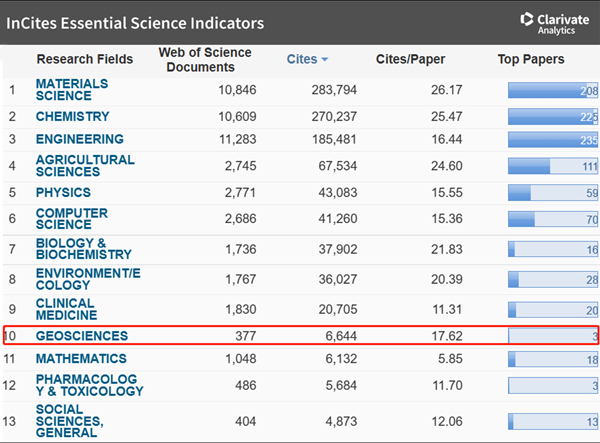Sort by Cites column dropdown arrow
This screenshot has height=443, width=600.
pyautogui.click(x=324, y=60)
